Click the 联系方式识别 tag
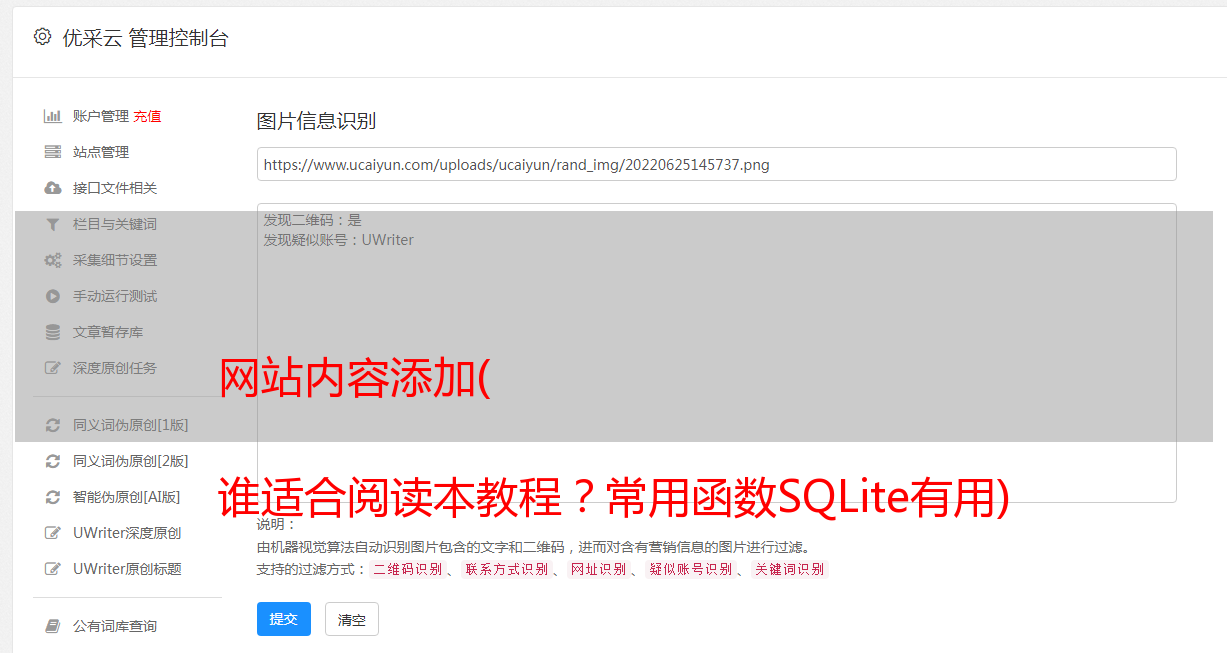This screenshot has width=1227, height=653. [506, 569]
